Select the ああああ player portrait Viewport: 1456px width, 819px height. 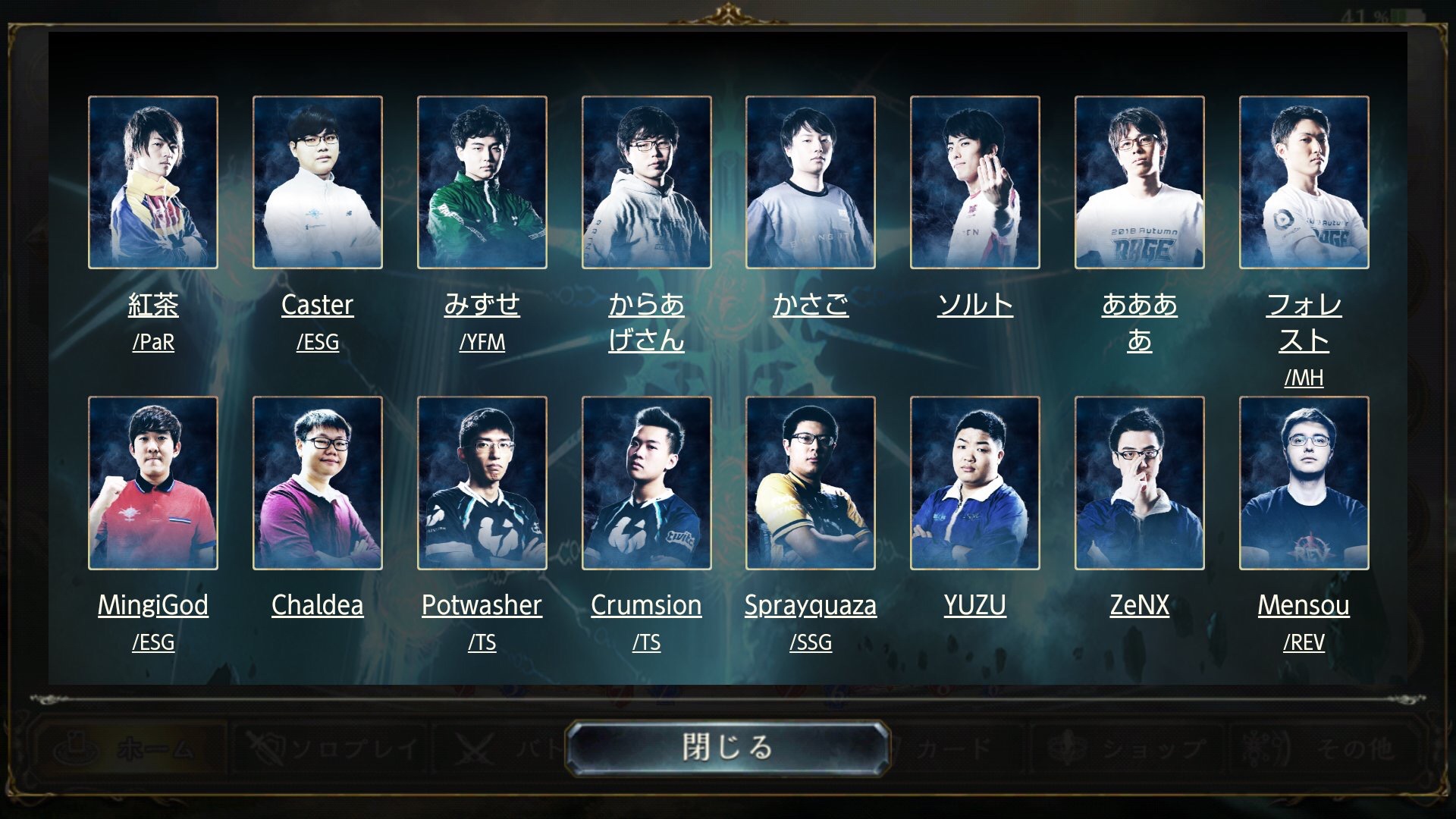coord(1140,182)
